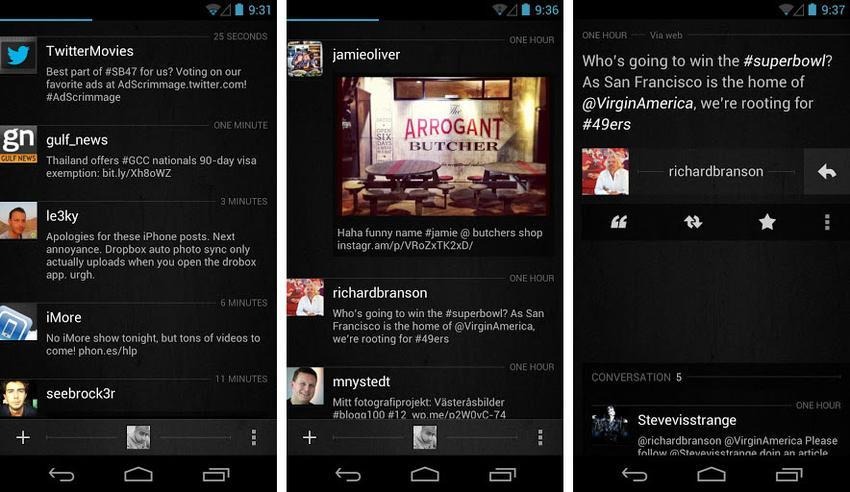Open le3ky tweet about Dropbox photo sync

[x=151, y=256]
